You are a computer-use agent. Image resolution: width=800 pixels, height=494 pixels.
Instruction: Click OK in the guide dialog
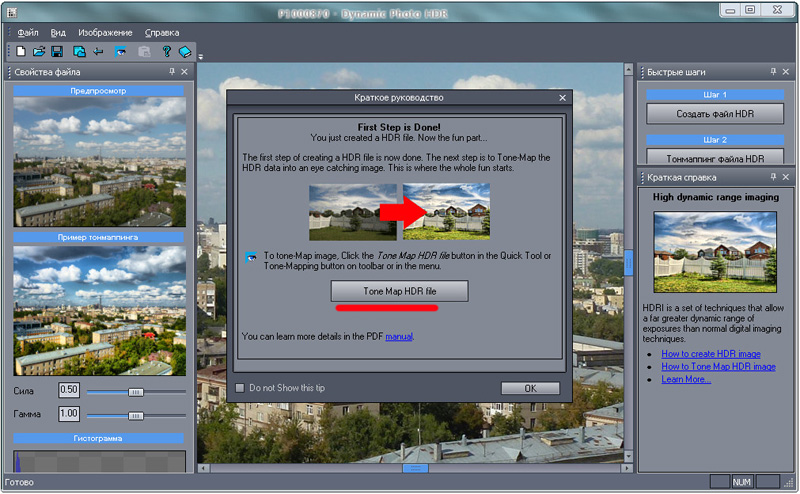(x=530, y=388)
